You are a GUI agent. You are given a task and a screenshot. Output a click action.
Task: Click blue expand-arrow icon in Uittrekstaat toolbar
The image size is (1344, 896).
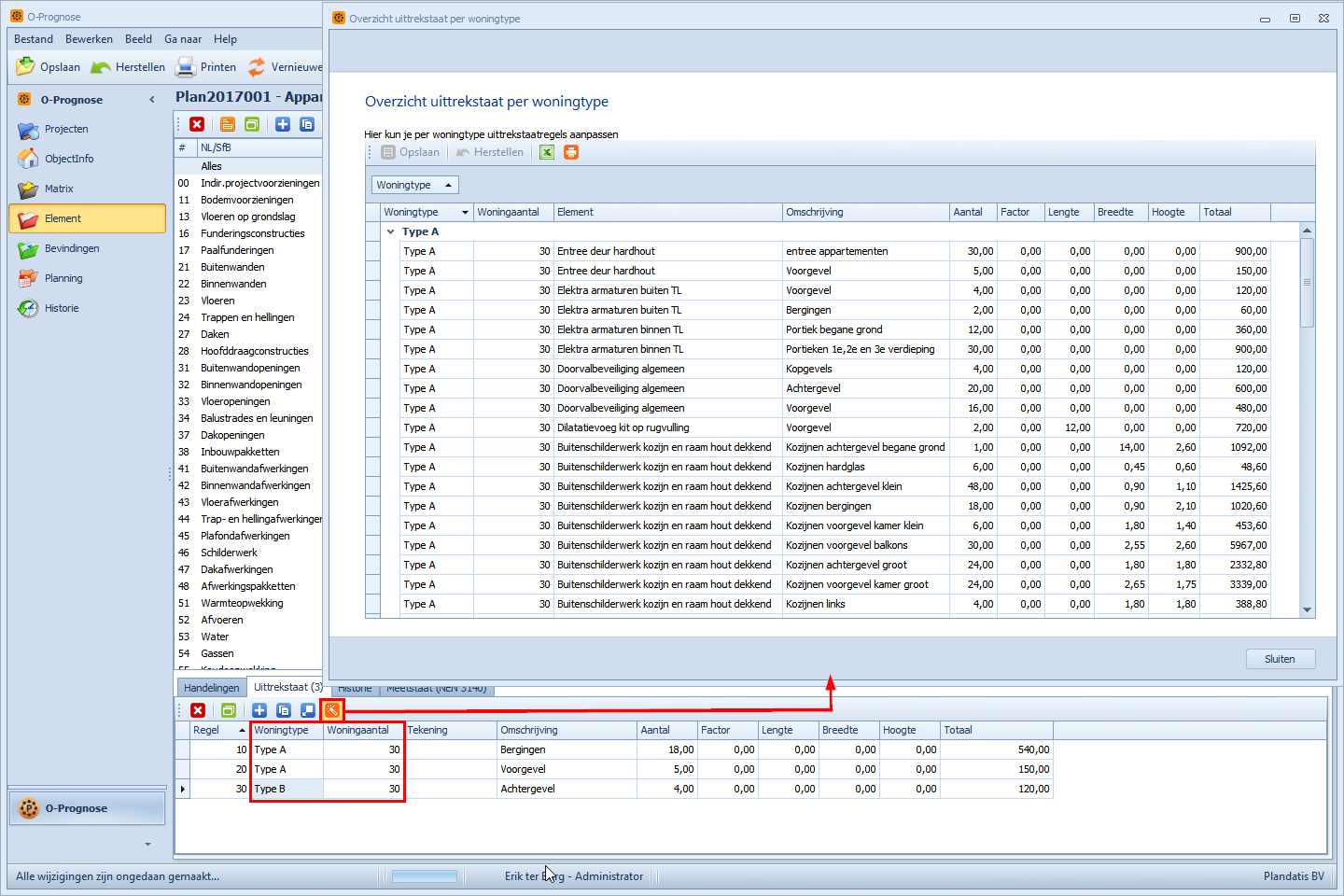[x=308, y=710]
